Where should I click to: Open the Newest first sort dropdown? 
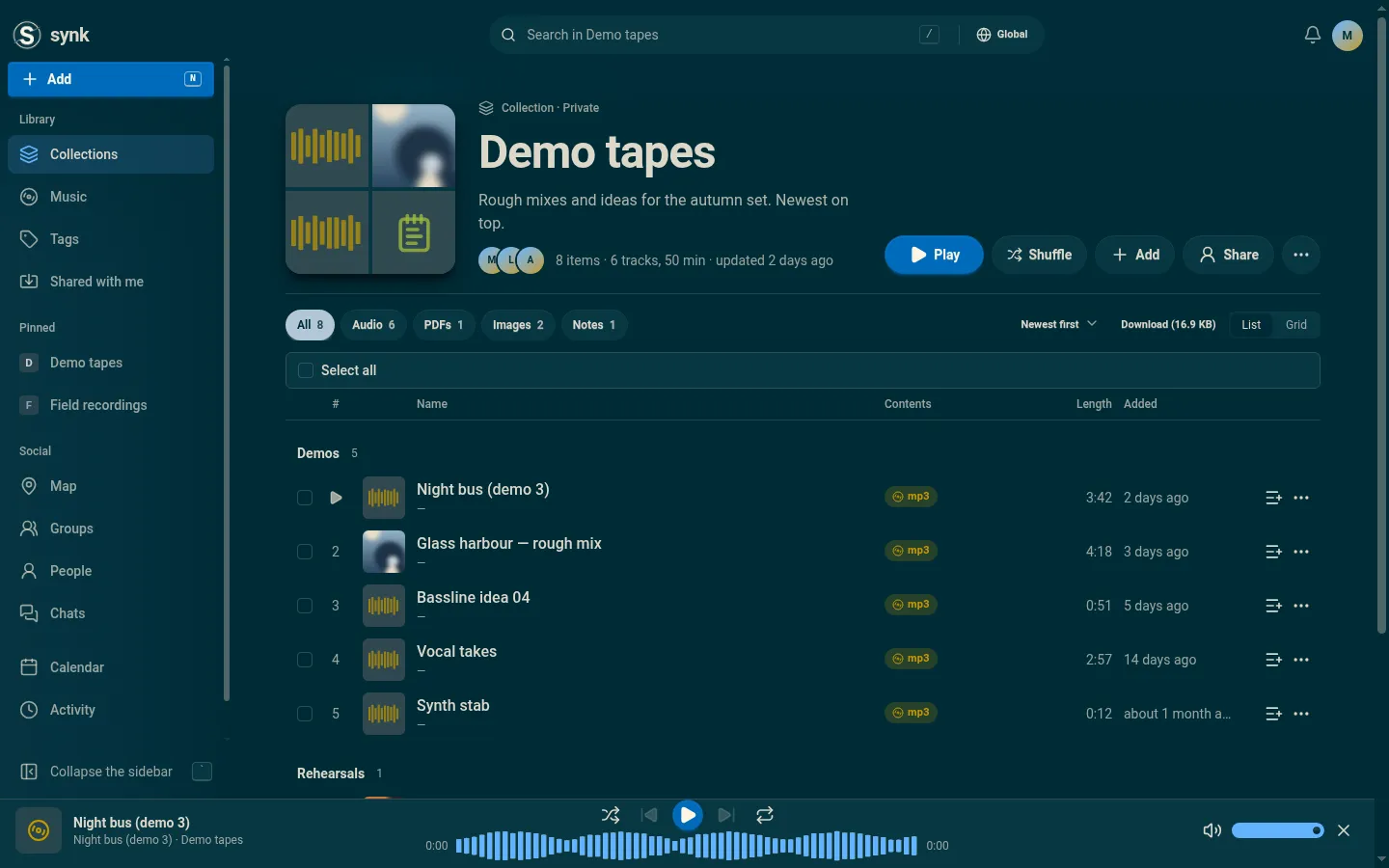pos(1058,325)
